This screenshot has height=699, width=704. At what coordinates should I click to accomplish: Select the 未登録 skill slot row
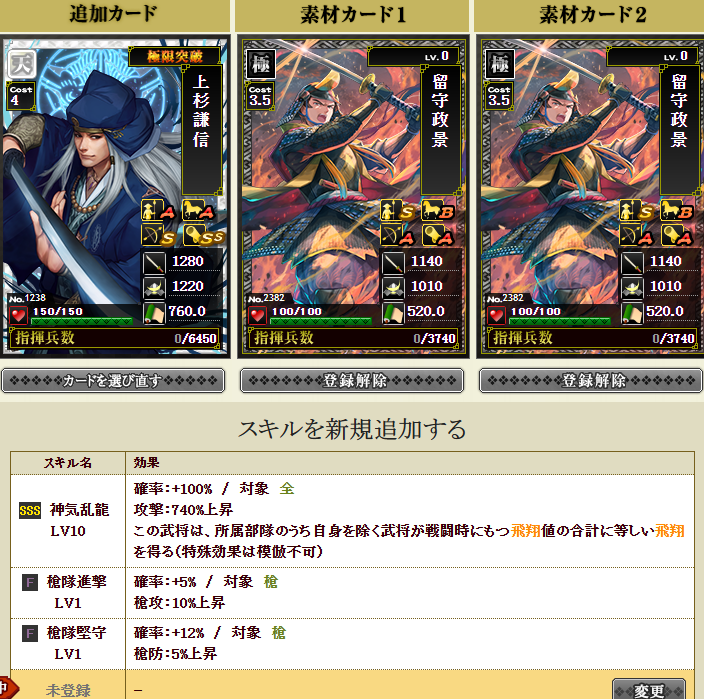(352, 684)
